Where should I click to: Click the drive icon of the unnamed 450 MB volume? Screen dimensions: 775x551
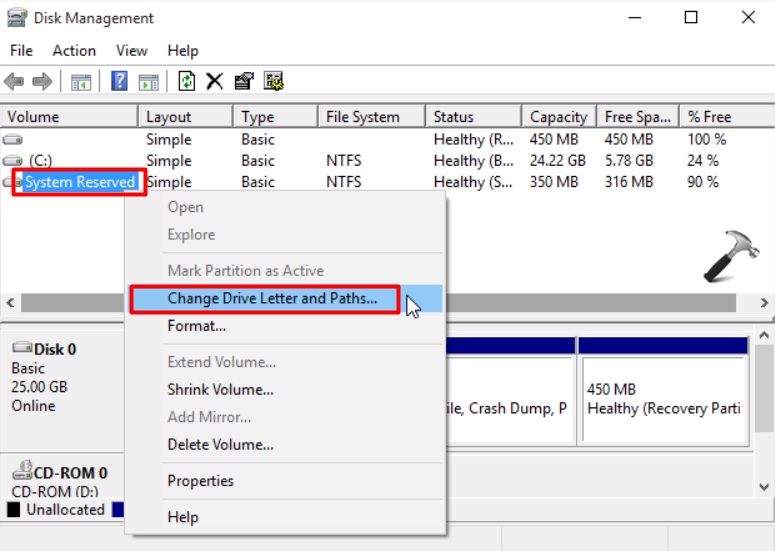(13, 139)
